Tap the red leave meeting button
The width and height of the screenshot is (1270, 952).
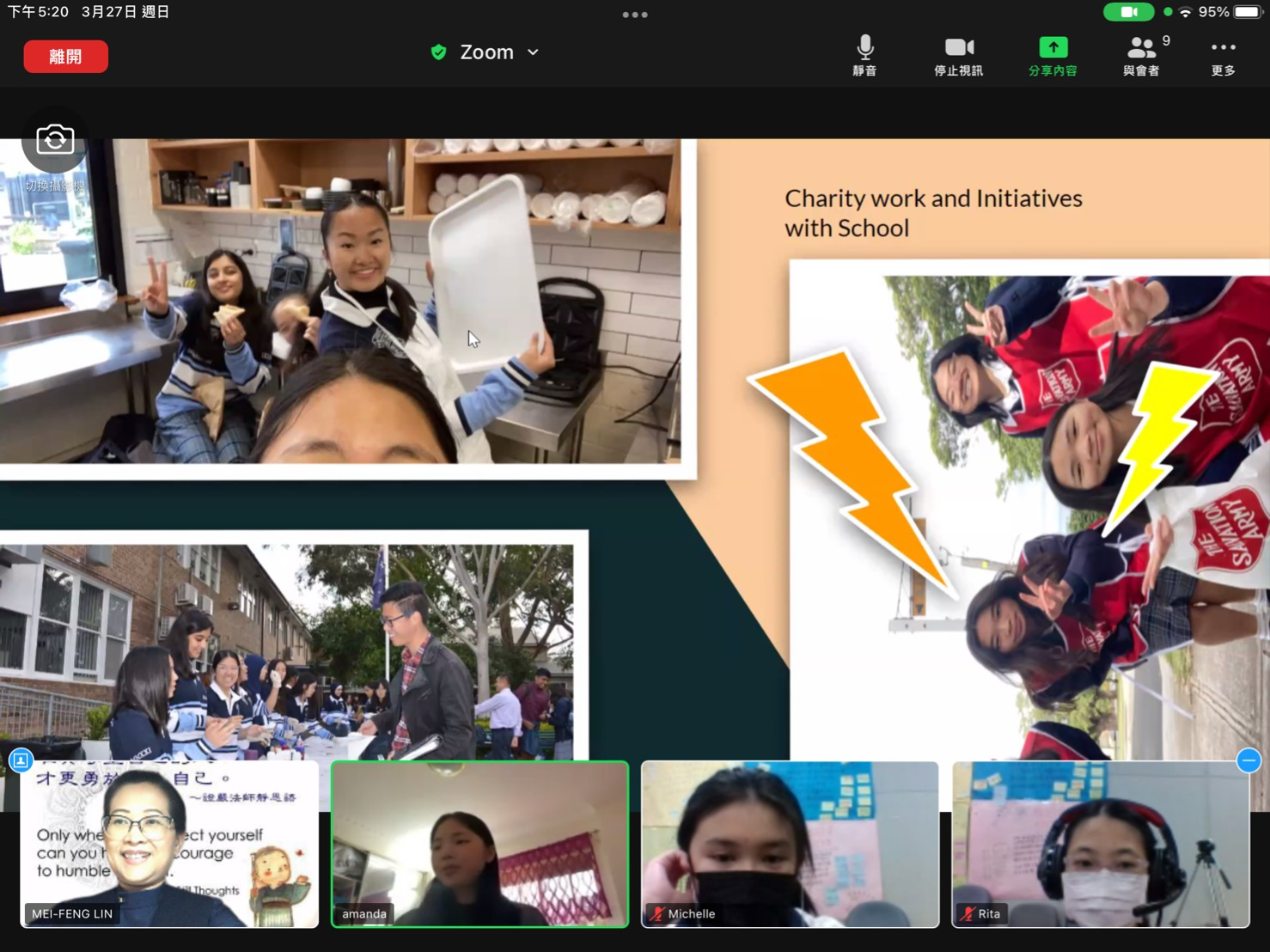[65, 57]
